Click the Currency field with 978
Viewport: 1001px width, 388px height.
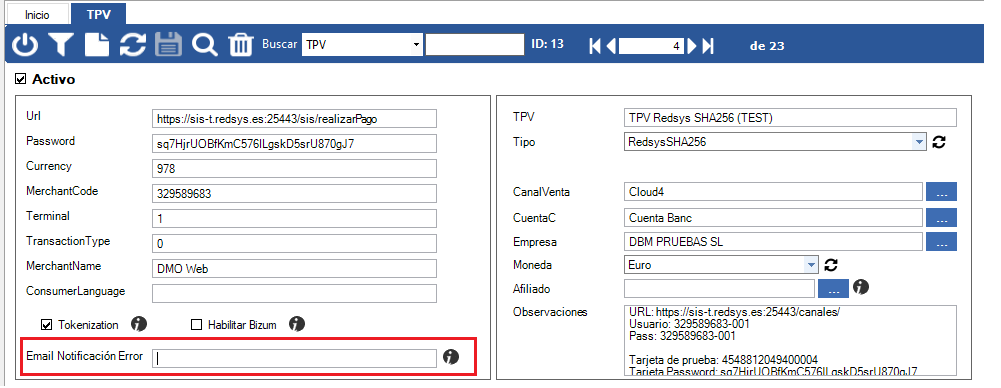click(x=294, y=168)
